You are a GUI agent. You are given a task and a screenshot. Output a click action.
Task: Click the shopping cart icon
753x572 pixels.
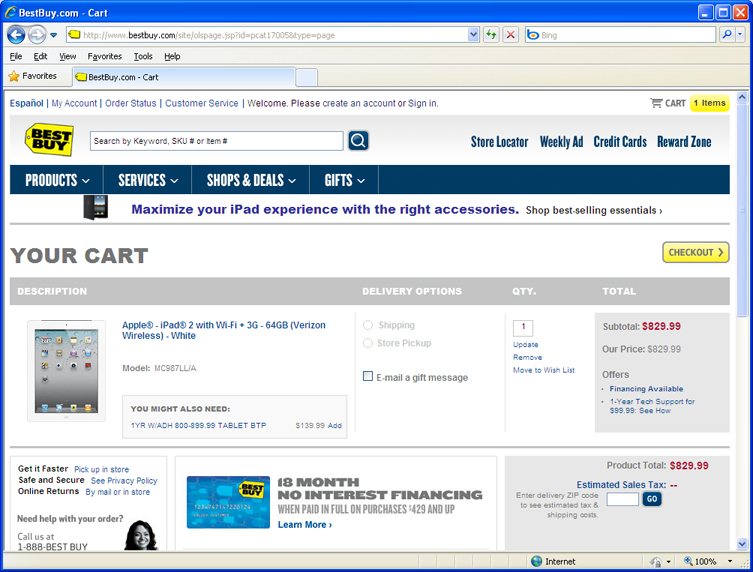pyautogui.click(x=656, y=103)
